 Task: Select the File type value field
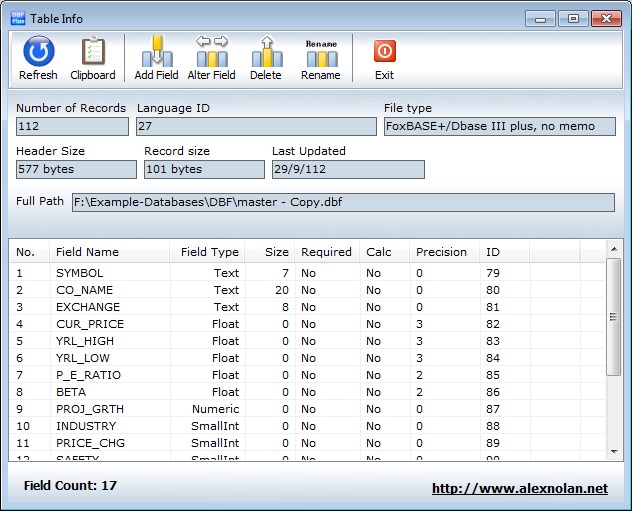click(499, 127)
